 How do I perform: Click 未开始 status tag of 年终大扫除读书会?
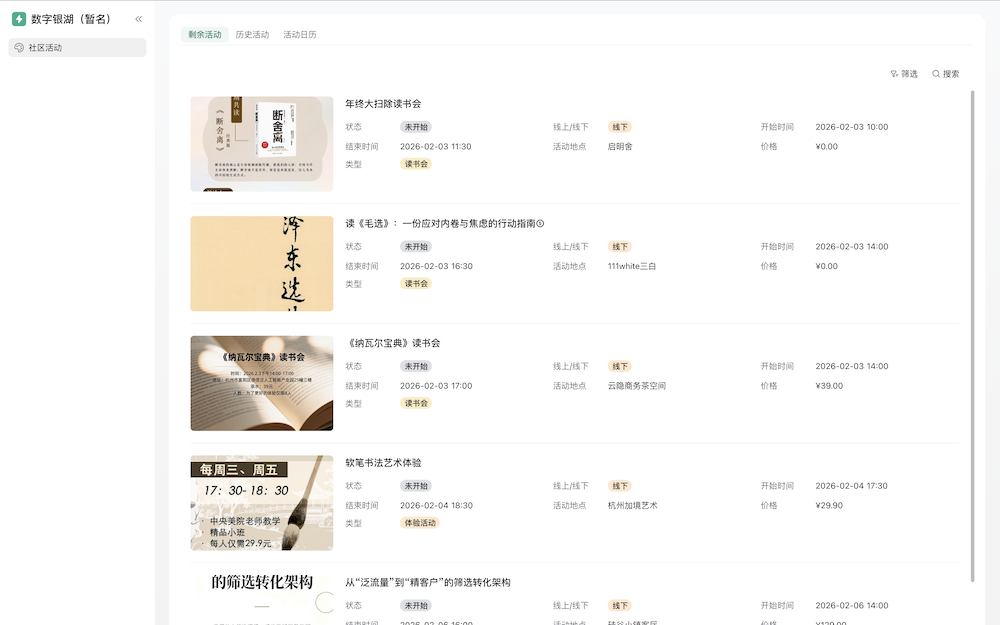pos(416,127)
